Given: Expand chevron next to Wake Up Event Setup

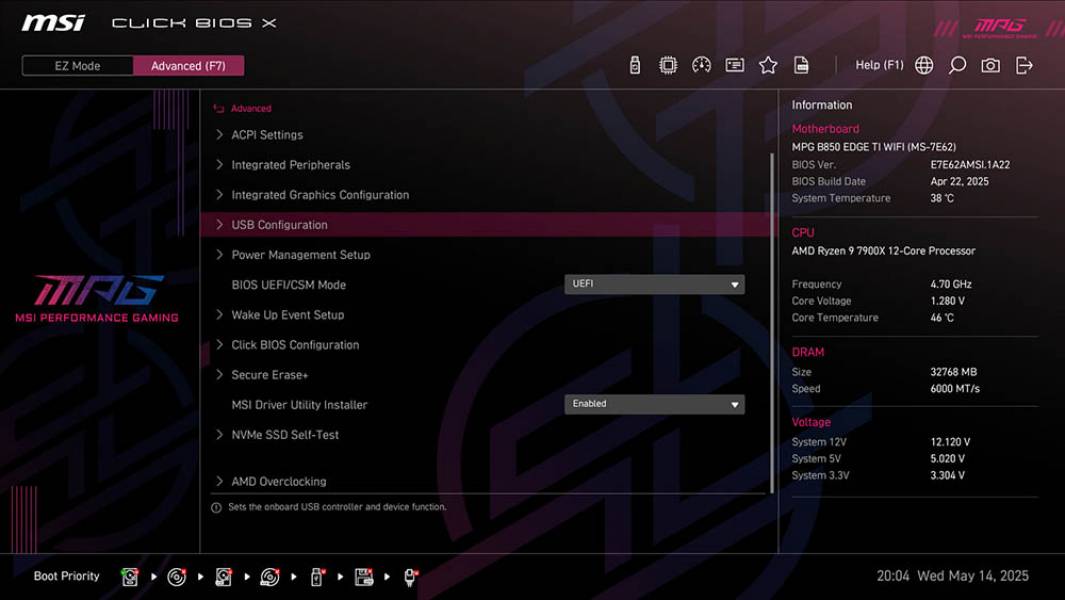Looking at the screenshot, I should [219, 315].
